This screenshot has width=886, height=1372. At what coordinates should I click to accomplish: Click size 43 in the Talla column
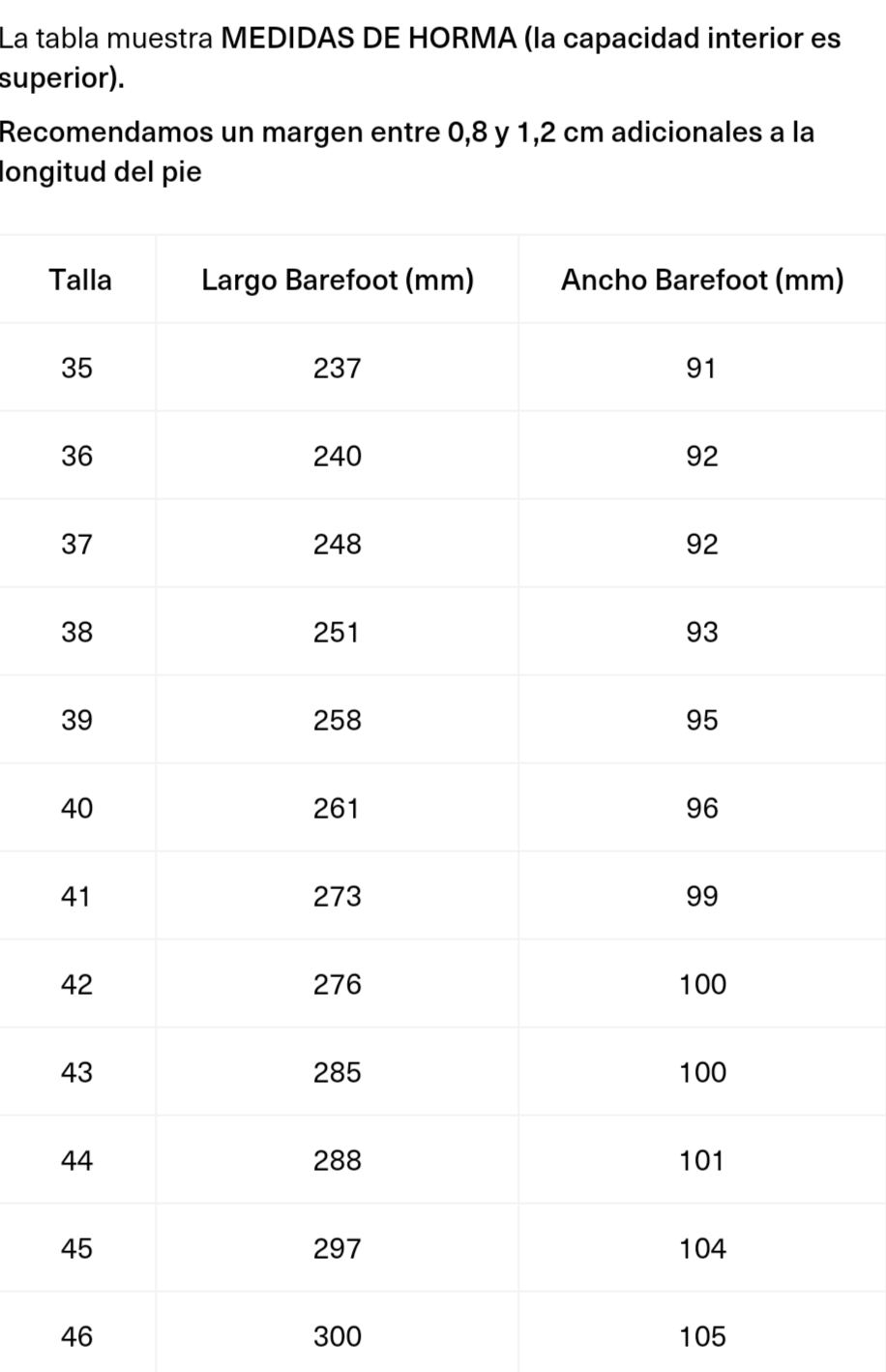tap(77, 1073)
